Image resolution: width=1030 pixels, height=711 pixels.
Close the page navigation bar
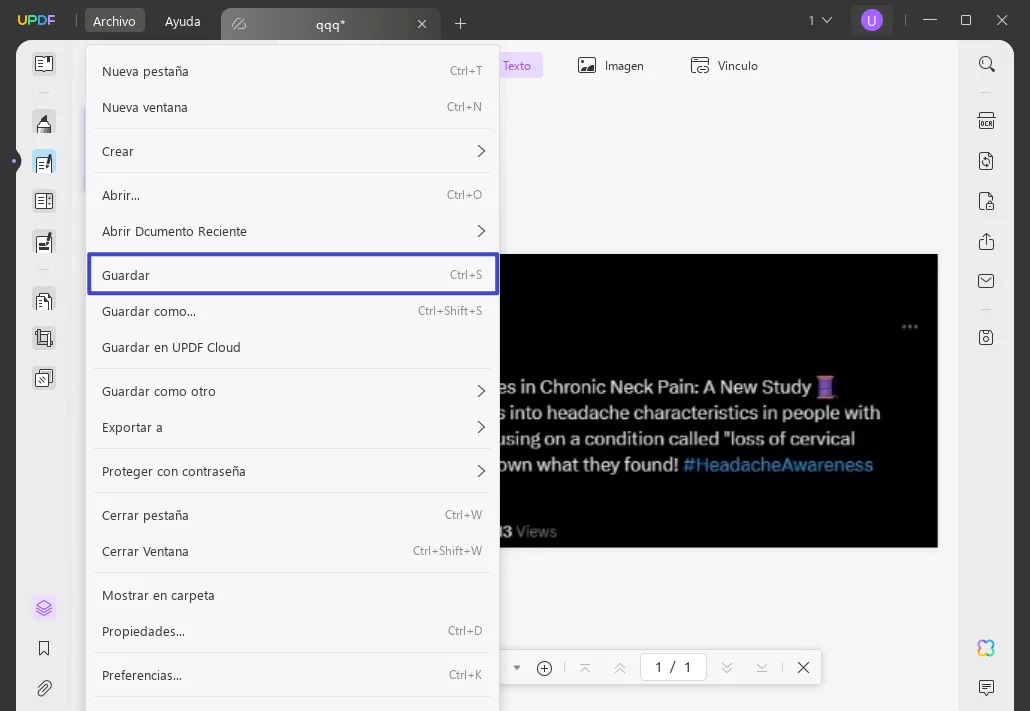click(803, 668)
